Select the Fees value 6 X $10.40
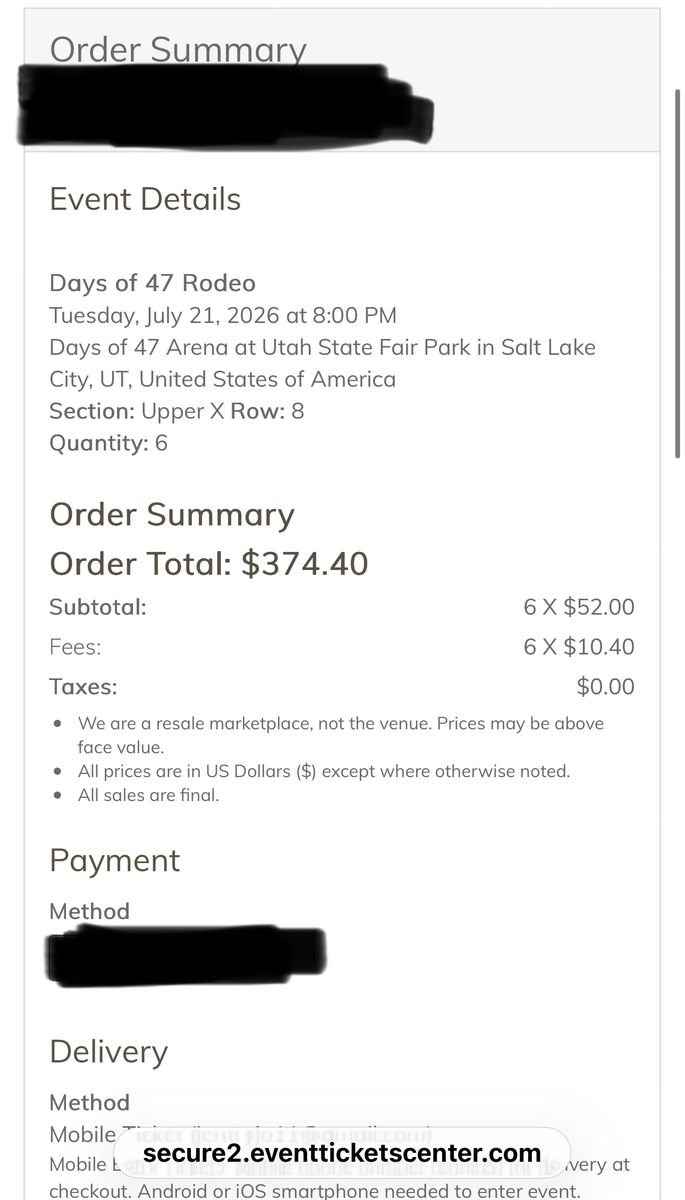The width and height of the screenshot is (685, 1200). point(579,647)
